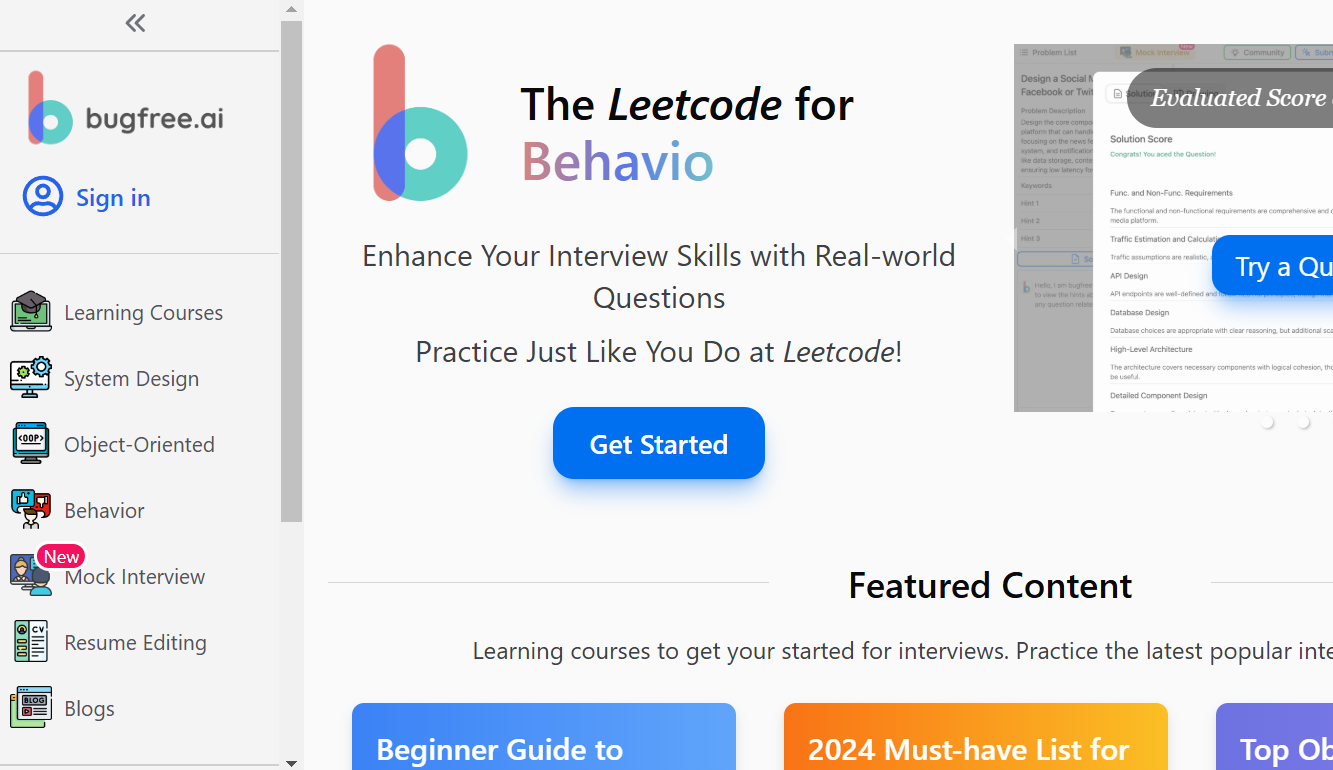Click the Resume Editing CV icon
The width and height of the screenshot is (1333, 770).
click(x=31, y=642)
